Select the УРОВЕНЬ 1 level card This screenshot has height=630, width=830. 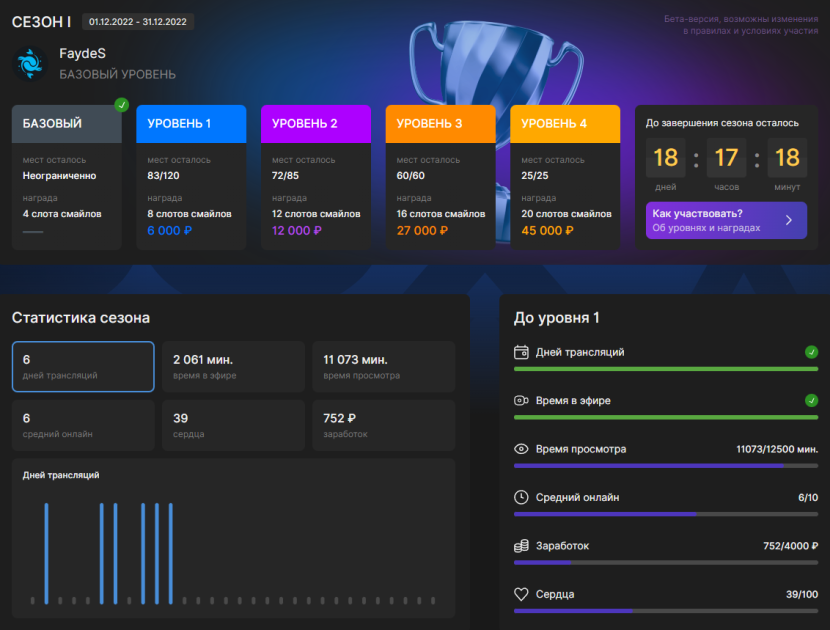tap(191, 177)
